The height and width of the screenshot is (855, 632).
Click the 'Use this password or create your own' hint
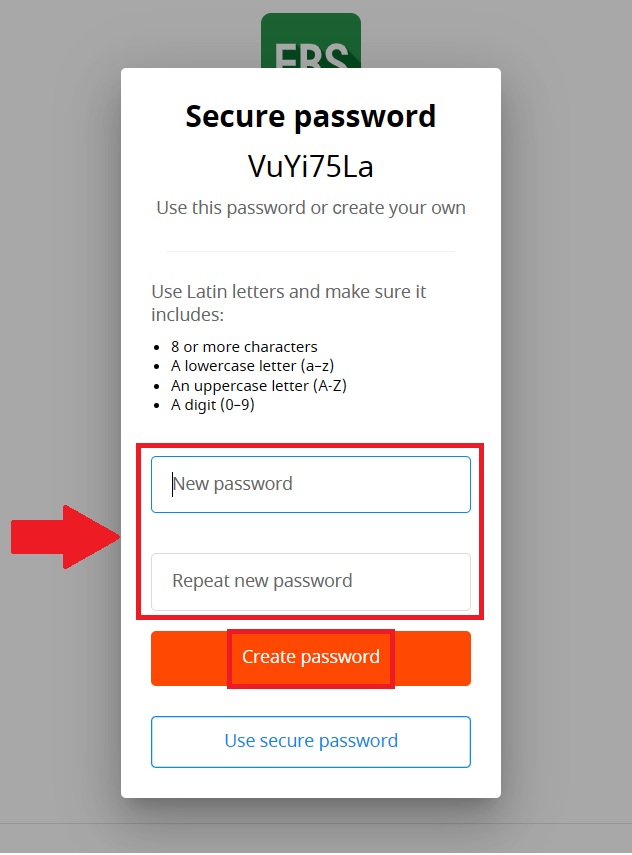coord(310,208)
